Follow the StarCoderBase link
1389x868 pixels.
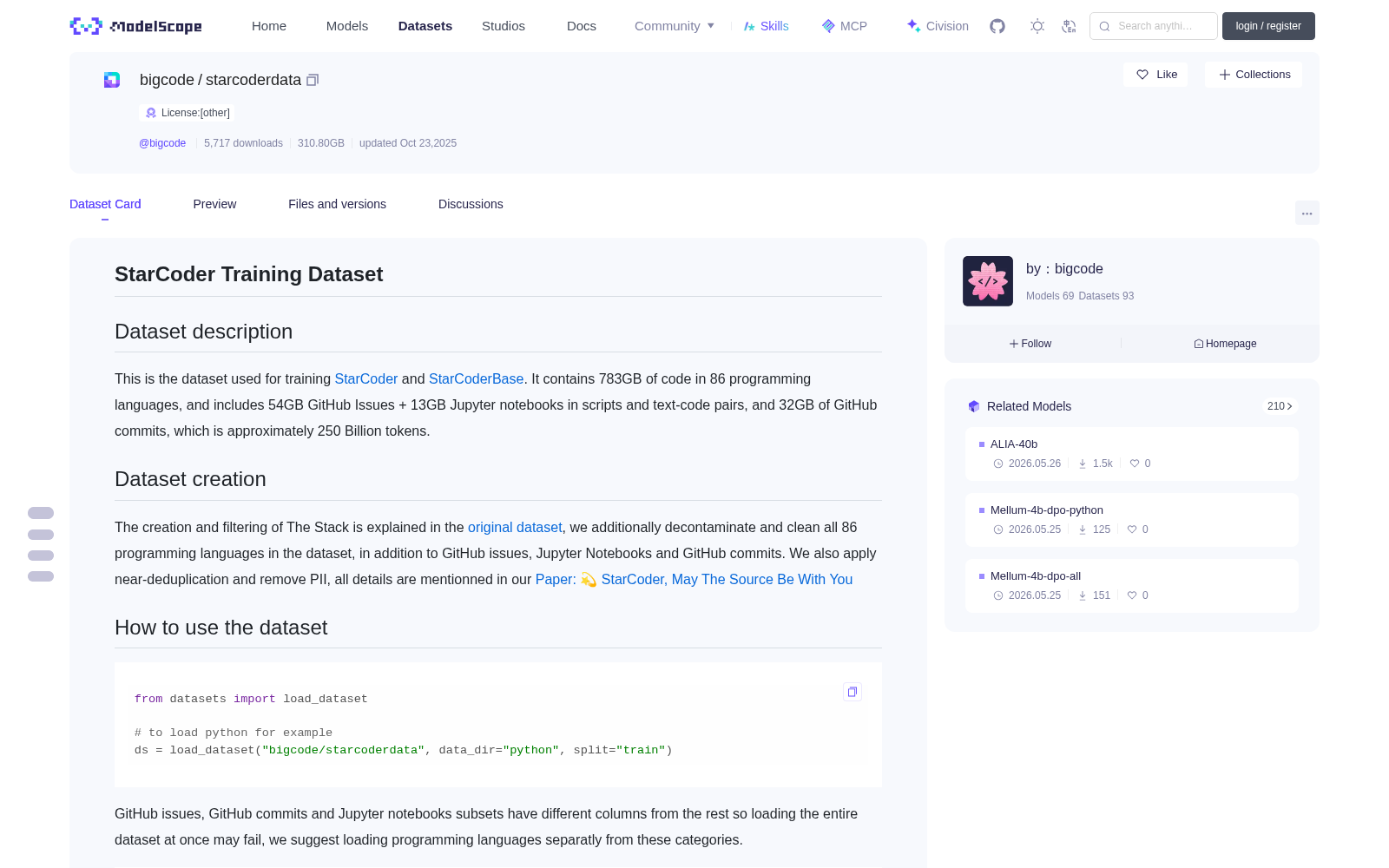pyautogui.click(x=477, y=379)
